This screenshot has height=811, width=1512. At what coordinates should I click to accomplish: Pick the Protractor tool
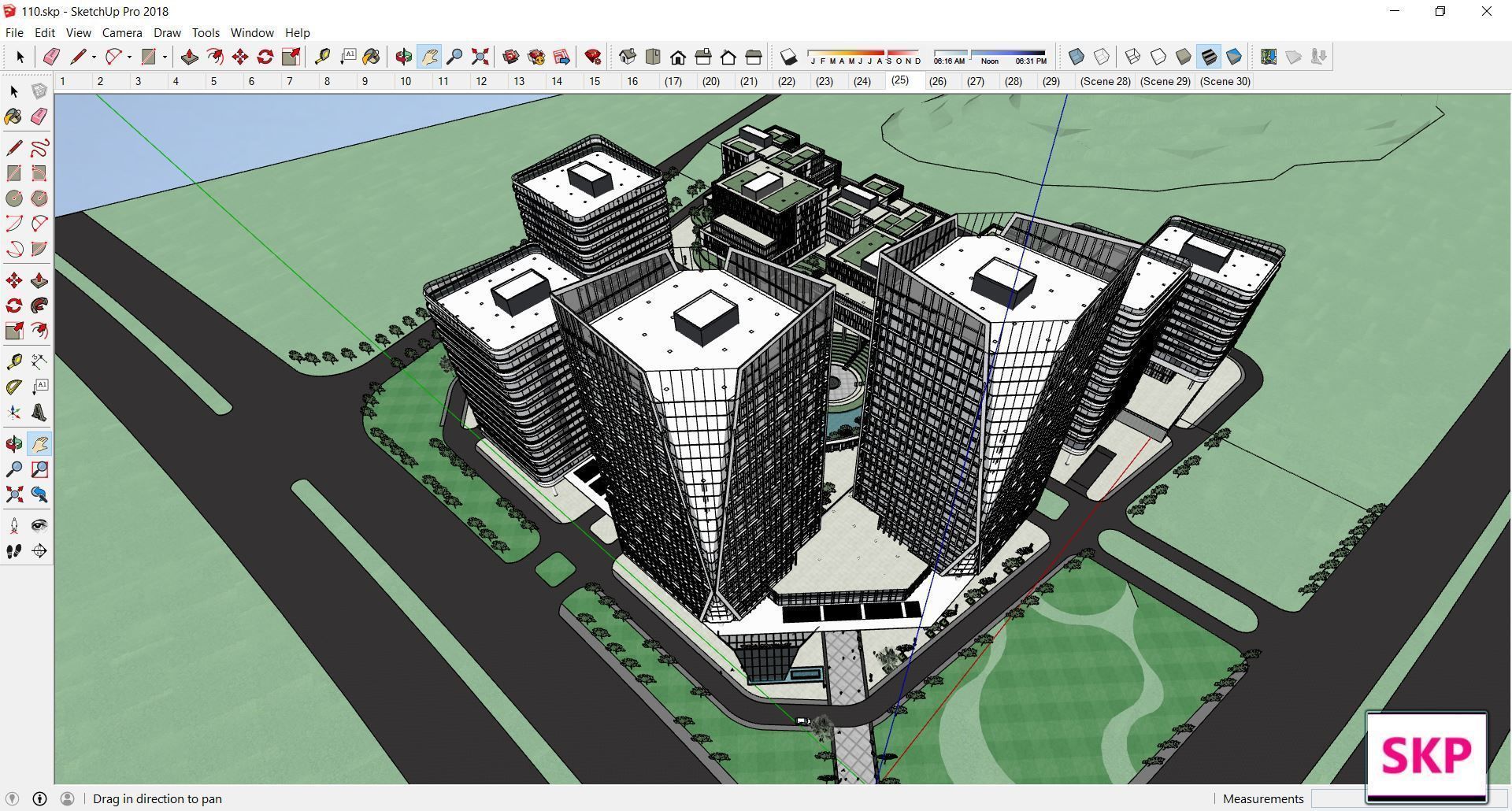tap(14, 387)
